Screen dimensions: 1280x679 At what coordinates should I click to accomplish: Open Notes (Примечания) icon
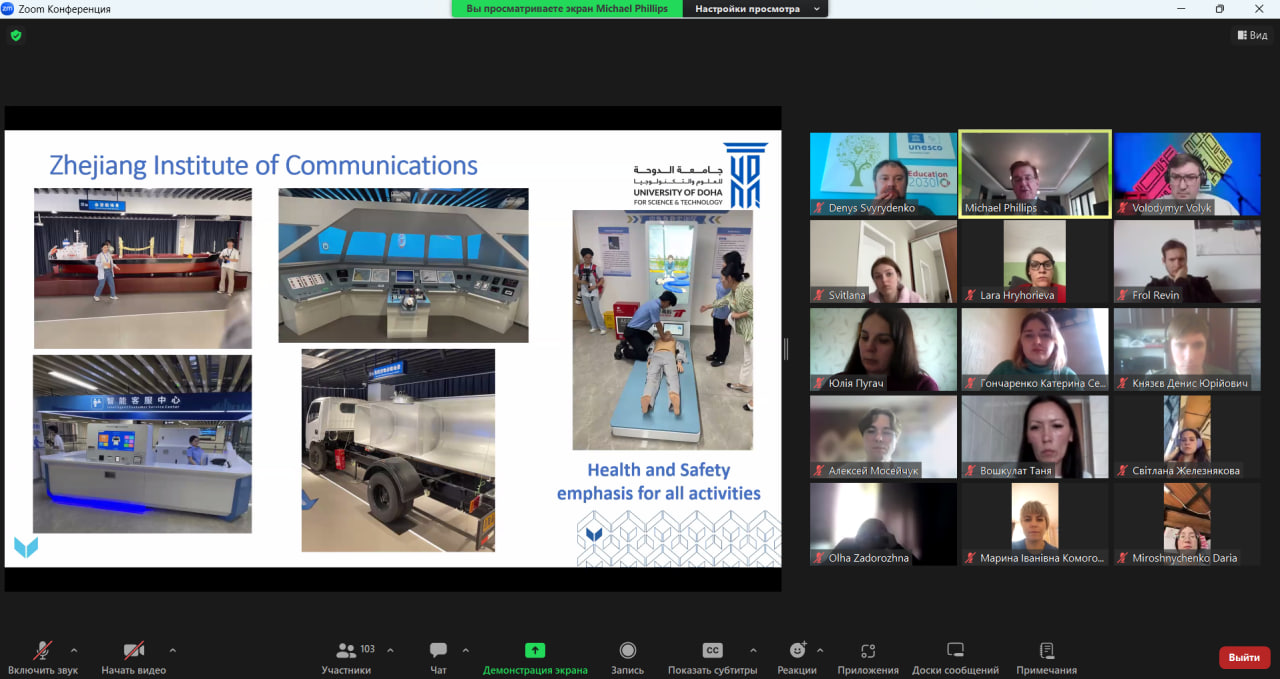pyautogui.click(x=1046, y=651)
